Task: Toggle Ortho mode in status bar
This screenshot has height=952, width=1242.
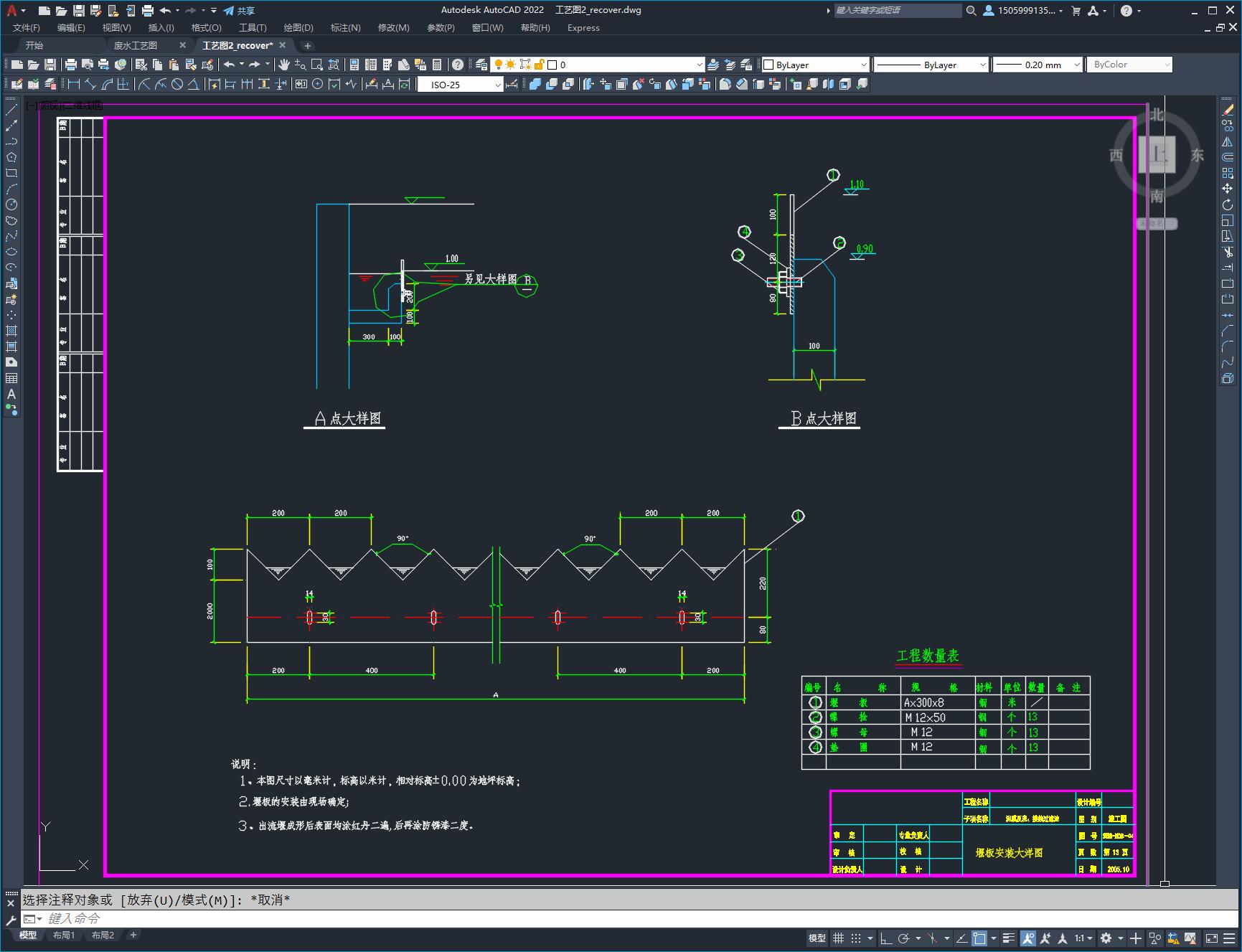Action: [886, 938]
